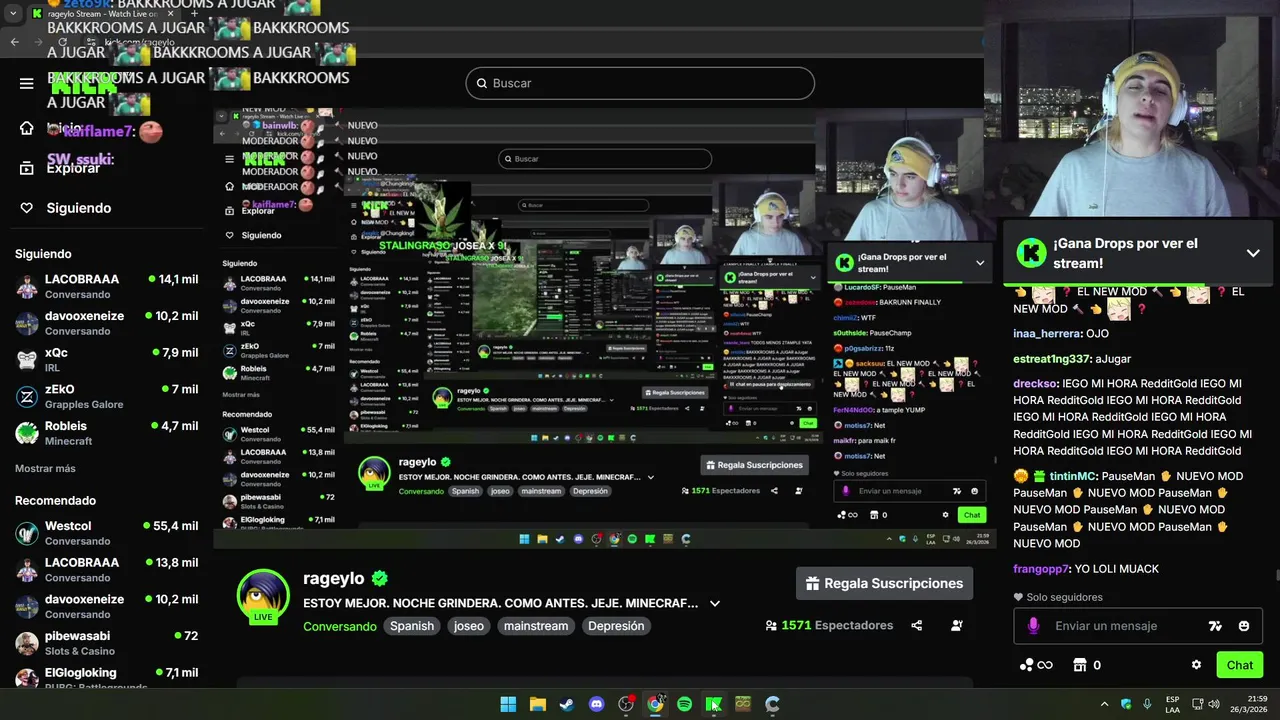Click the speaker volume icon in system tray
Image resolution: width=1280 pixels, height=720 pixels.
coord(1212,704)
